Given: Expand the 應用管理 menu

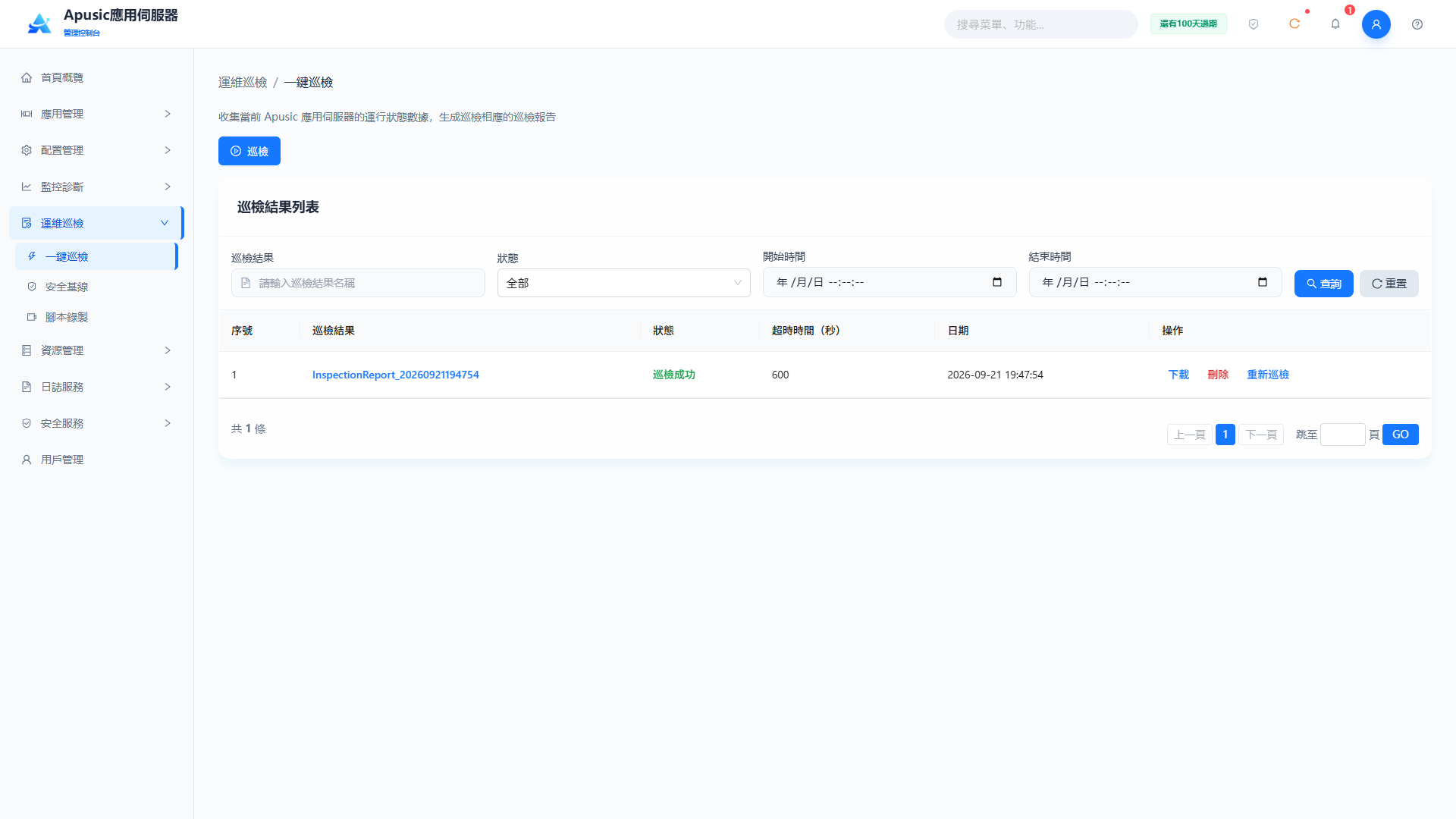Looking at the screenshot, I should click(x=96, y=114).
